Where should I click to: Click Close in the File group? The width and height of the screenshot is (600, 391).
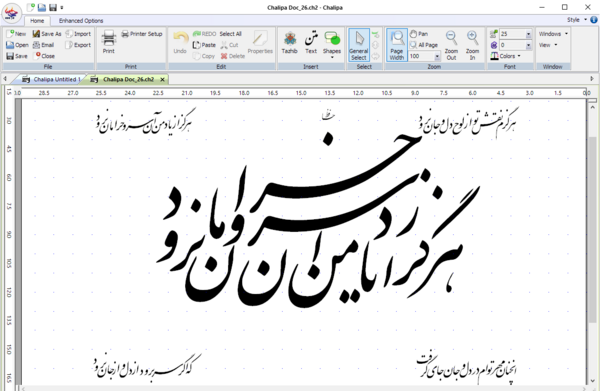(x=44, y=56)
